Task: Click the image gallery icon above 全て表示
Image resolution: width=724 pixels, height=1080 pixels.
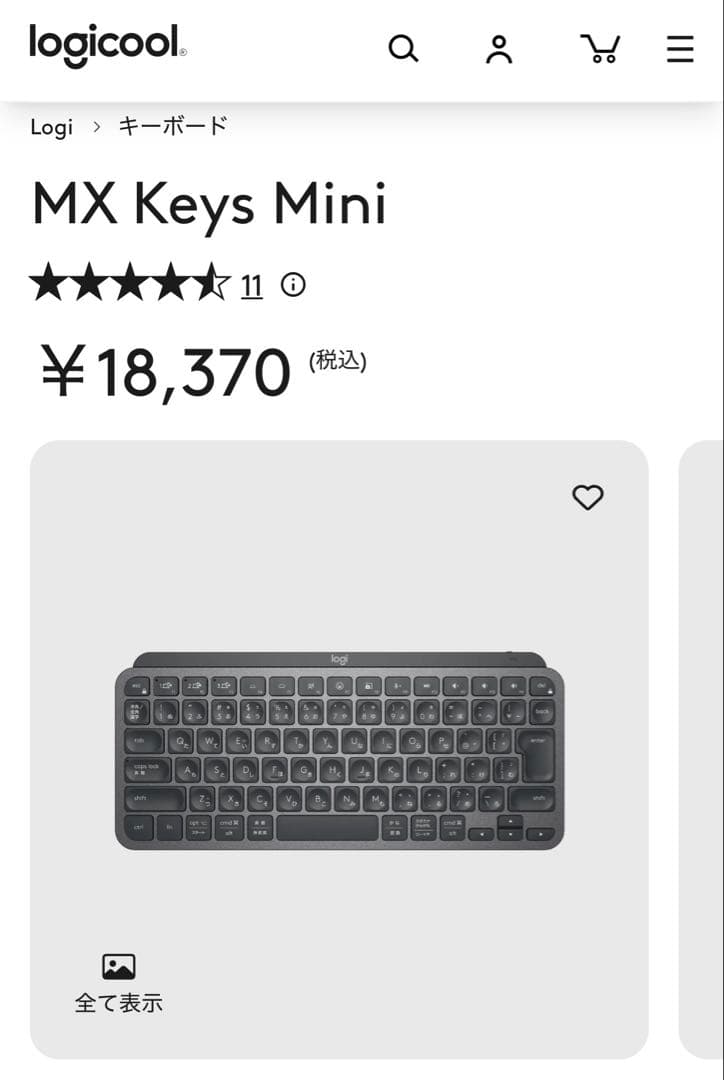Action: pos(120,964)
